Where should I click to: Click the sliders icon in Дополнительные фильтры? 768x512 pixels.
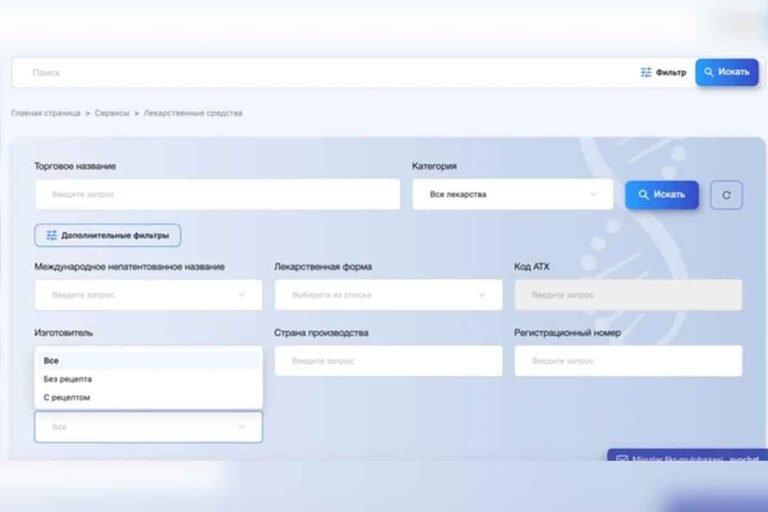(x=51, y=236)
